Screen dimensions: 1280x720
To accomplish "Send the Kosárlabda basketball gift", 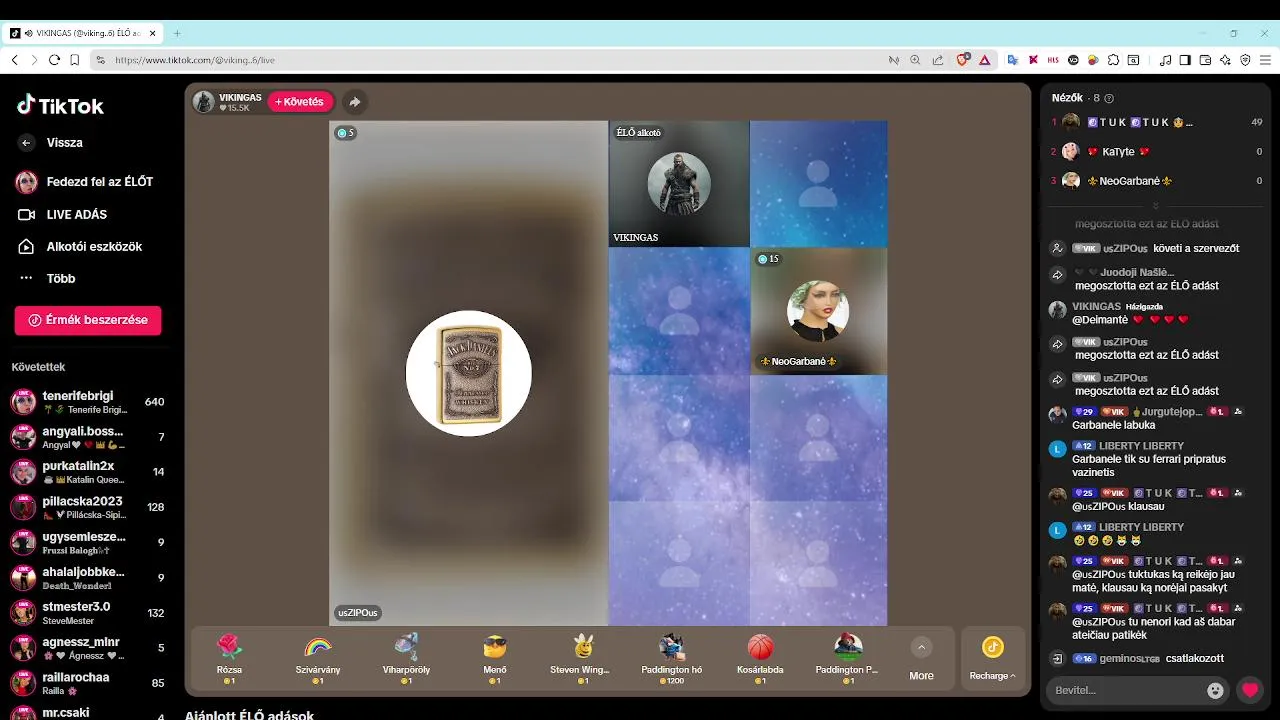I will [760, 658].
